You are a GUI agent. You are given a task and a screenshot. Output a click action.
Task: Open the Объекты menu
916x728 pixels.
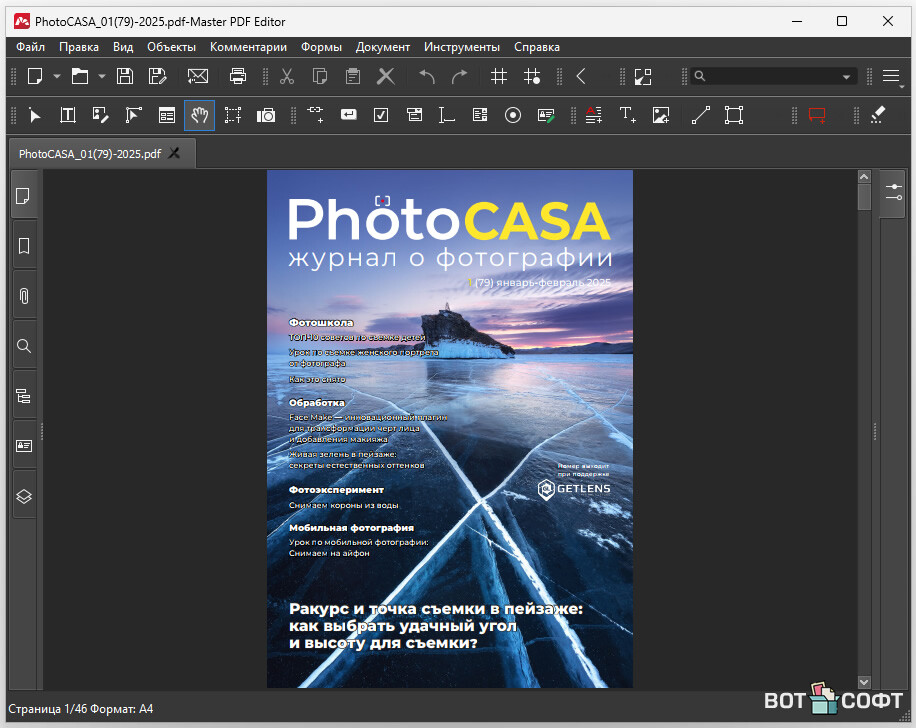click(171, 47)
